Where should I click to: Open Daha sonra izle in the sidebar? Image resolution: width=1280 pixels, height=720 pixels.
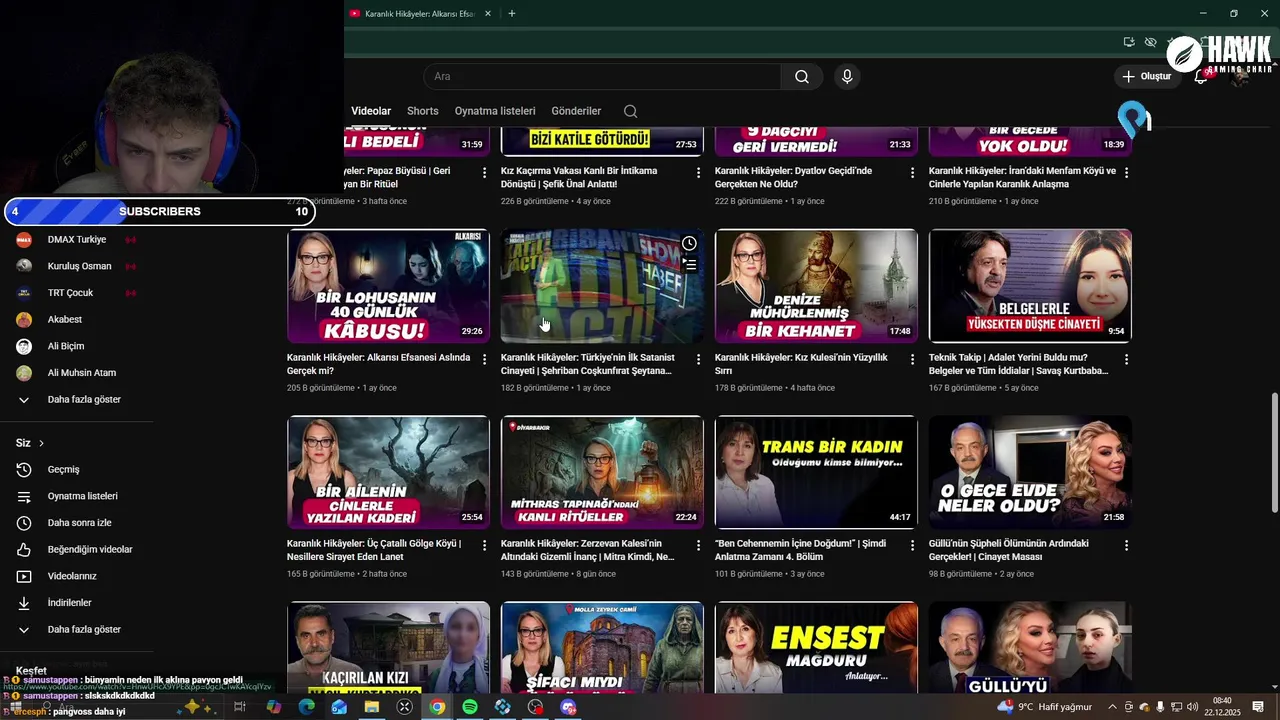pyautogui.click(x=79, y=523)
